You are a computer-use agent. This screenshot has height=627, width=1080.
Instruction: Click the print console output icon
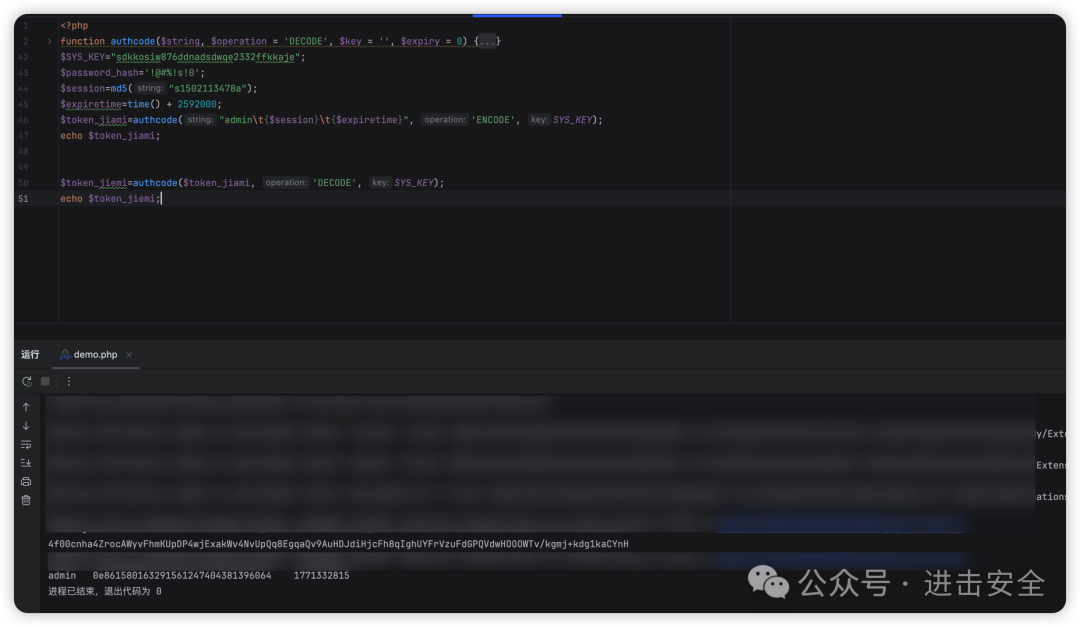pos(26,481)
